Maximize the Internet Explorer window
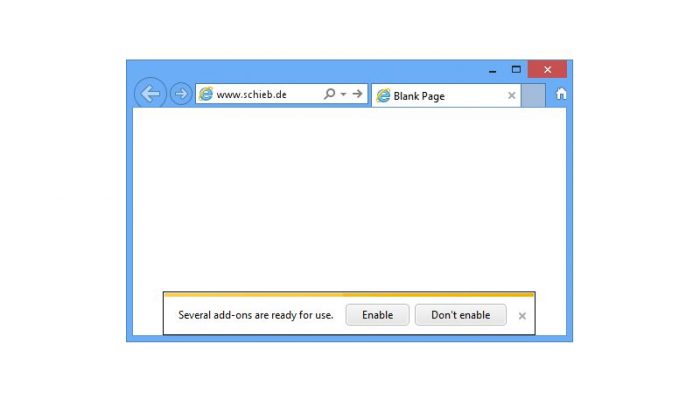Image resolution: width=700 pixels, height=400 pixels. (x=516, y=69)
